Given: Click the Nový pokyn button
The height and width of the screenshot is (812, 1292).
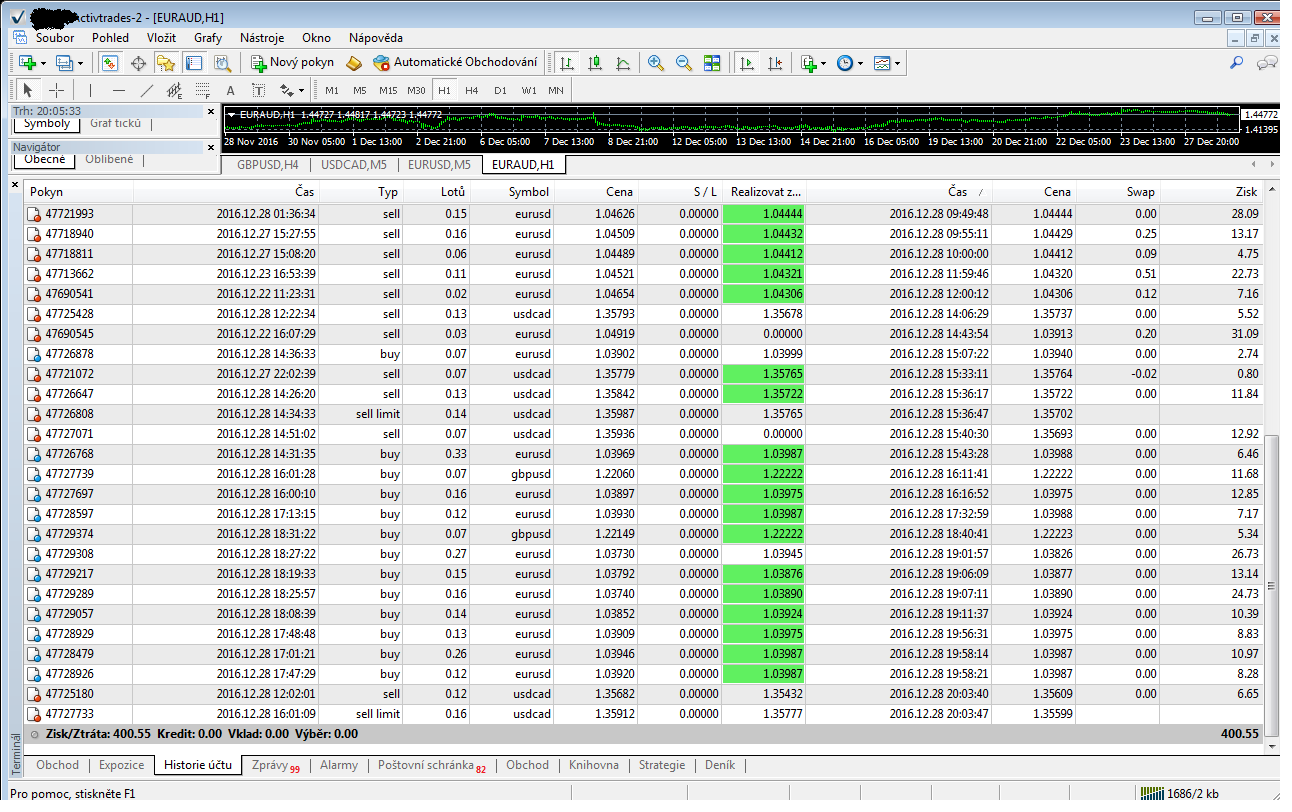Looking at the screenshot, I should (292, 63).
